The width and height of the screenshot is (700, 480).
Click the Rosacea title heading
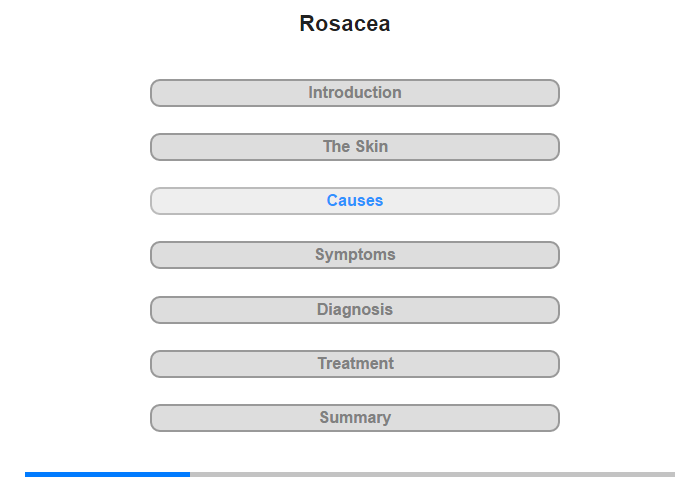(x=345, y=24)
